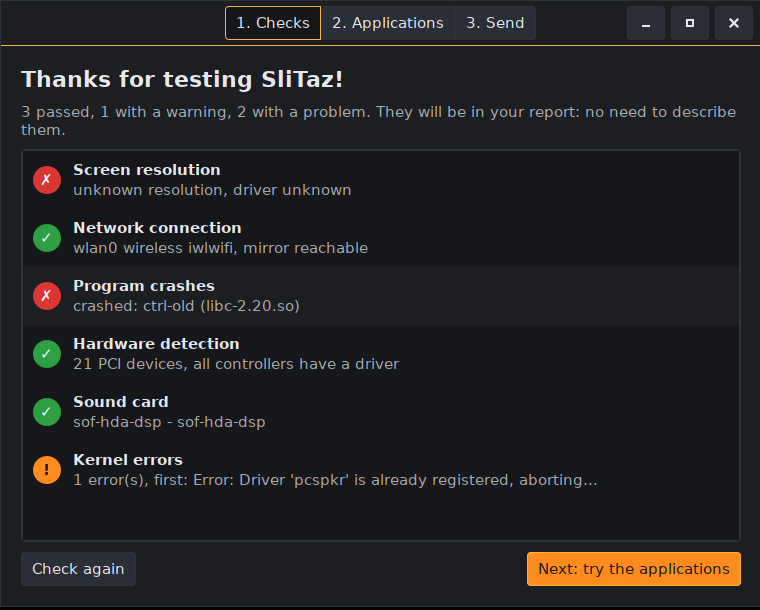Viewport: 760px width, 610px height.
Task: Select the Kernel errors pcspkr entry
Action: pyautogui.click(x=380, y=469)
